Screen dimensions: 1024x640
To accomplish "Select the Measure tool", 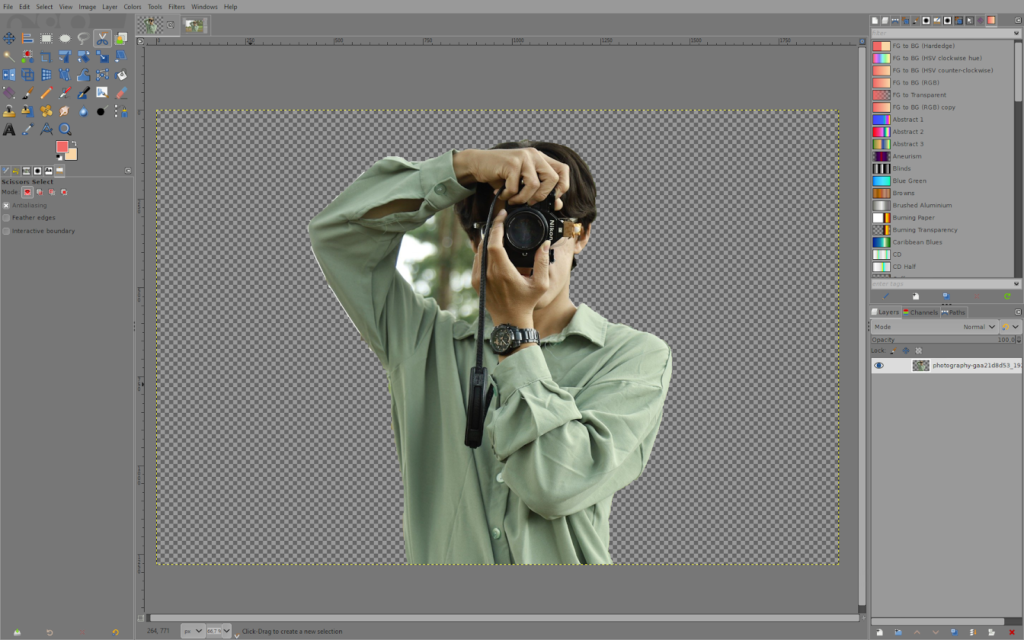I will coord(46,128).
